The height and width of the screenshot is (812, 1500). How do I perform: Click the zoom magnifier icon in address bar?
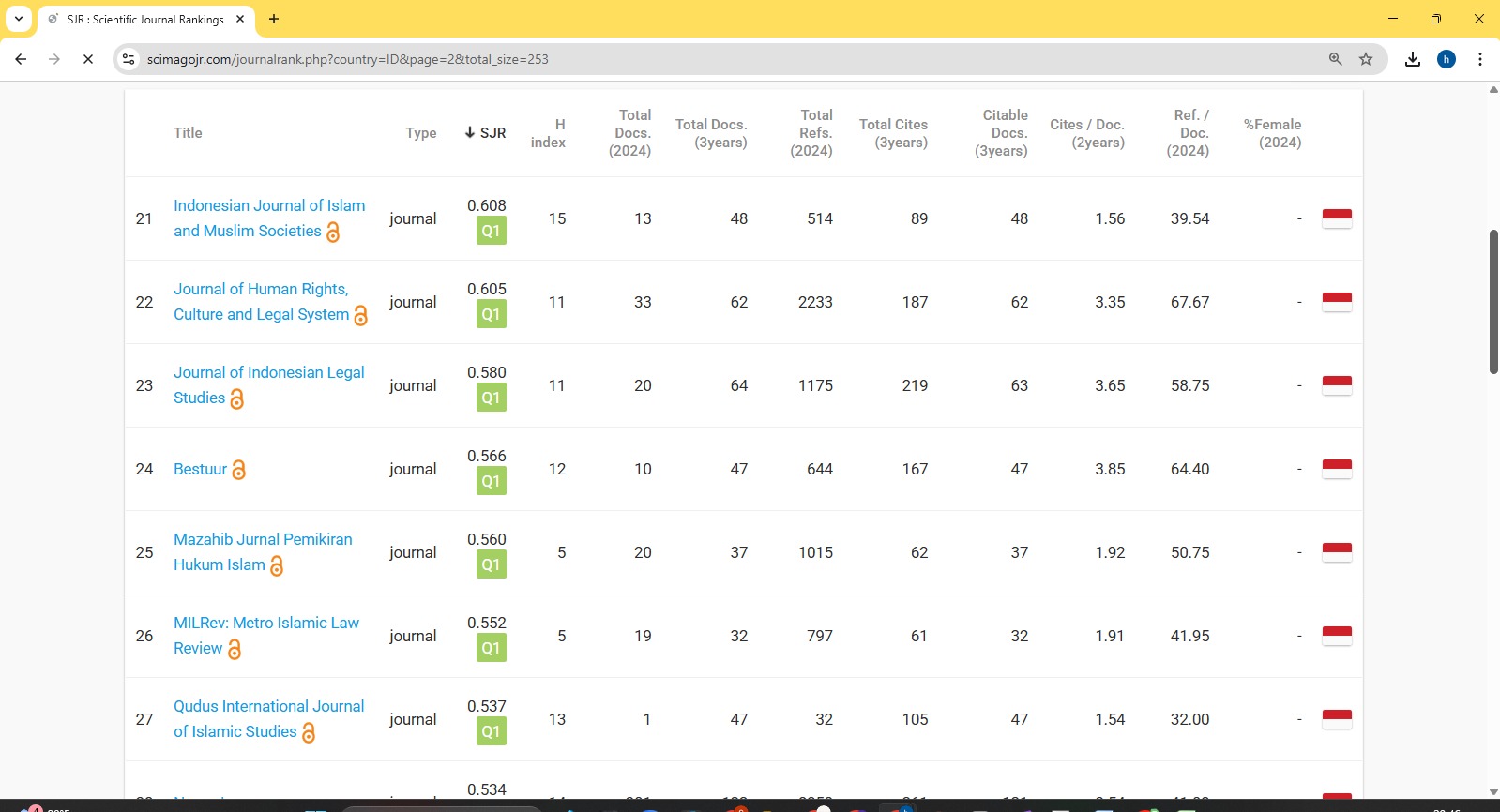[x=1335, y=59]
